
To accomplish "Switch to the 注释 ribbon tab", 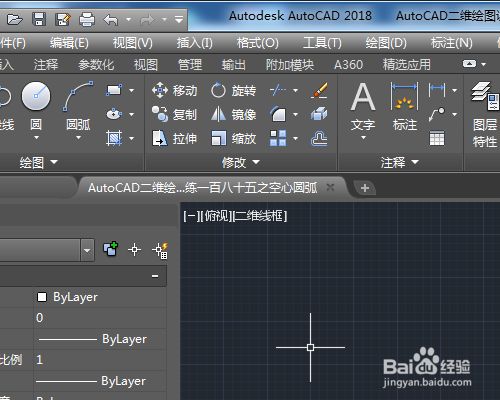I will [x=46, y=64].
